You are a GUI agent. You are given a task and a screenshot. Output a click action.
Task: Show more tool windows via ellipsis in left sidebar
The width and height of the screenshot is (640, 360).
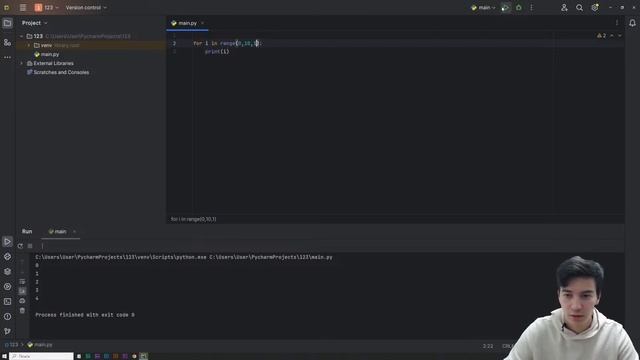pos(7,57)
